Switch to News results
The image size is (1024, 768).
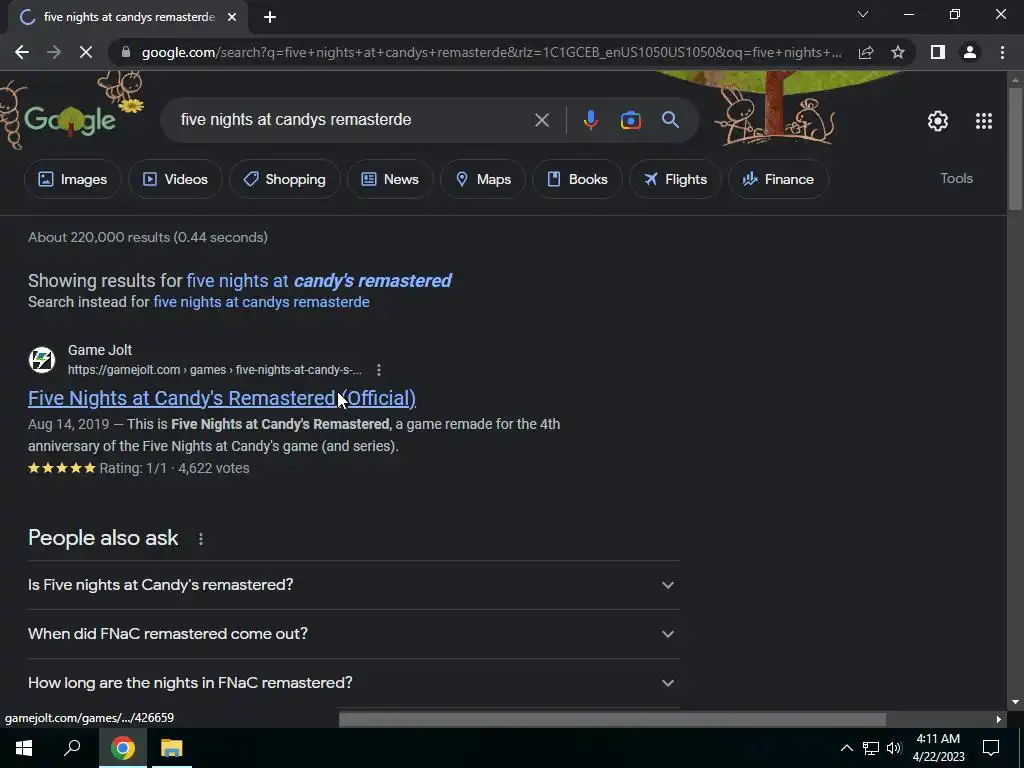pyautogui.click(x=390, y=179)
